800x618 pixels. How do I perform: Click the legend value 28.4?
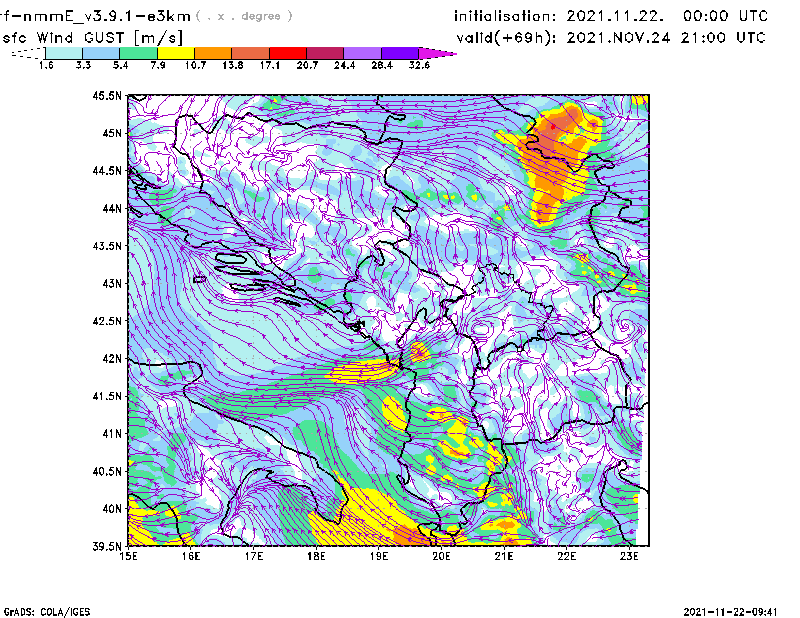[x=382, y=65]
